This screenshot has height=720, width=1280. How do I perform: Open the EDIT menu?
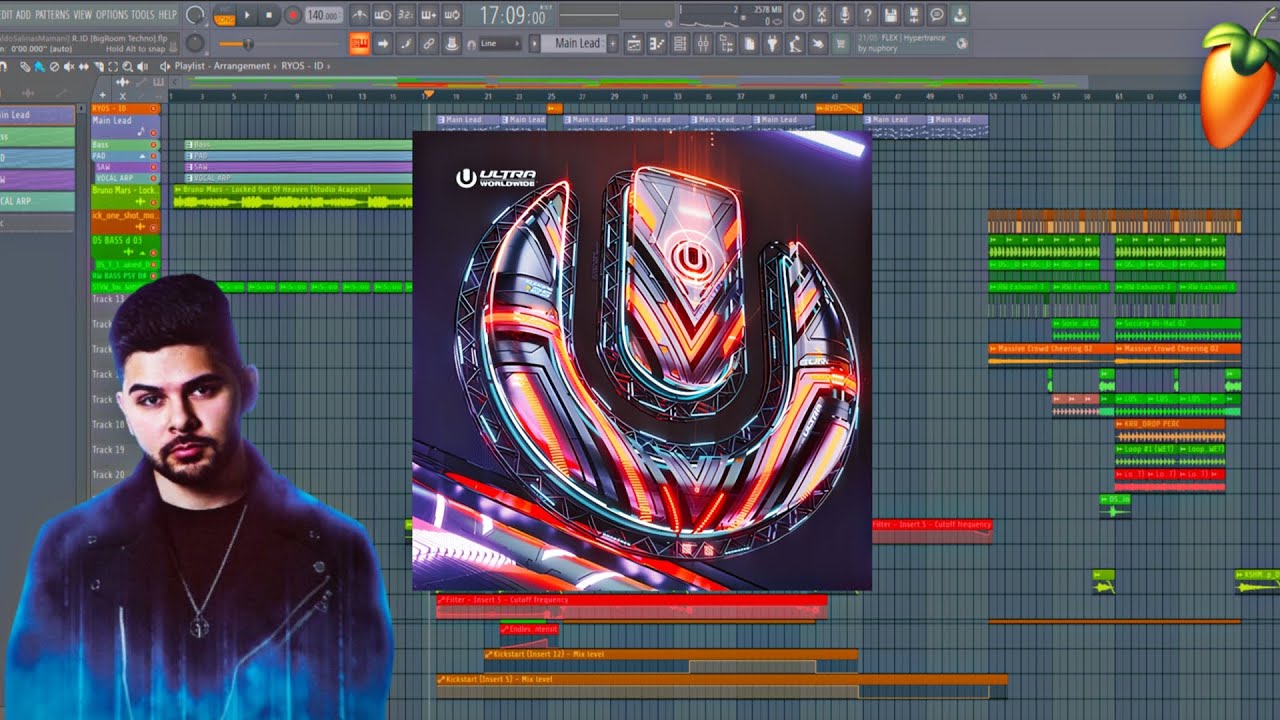[8, 15]
